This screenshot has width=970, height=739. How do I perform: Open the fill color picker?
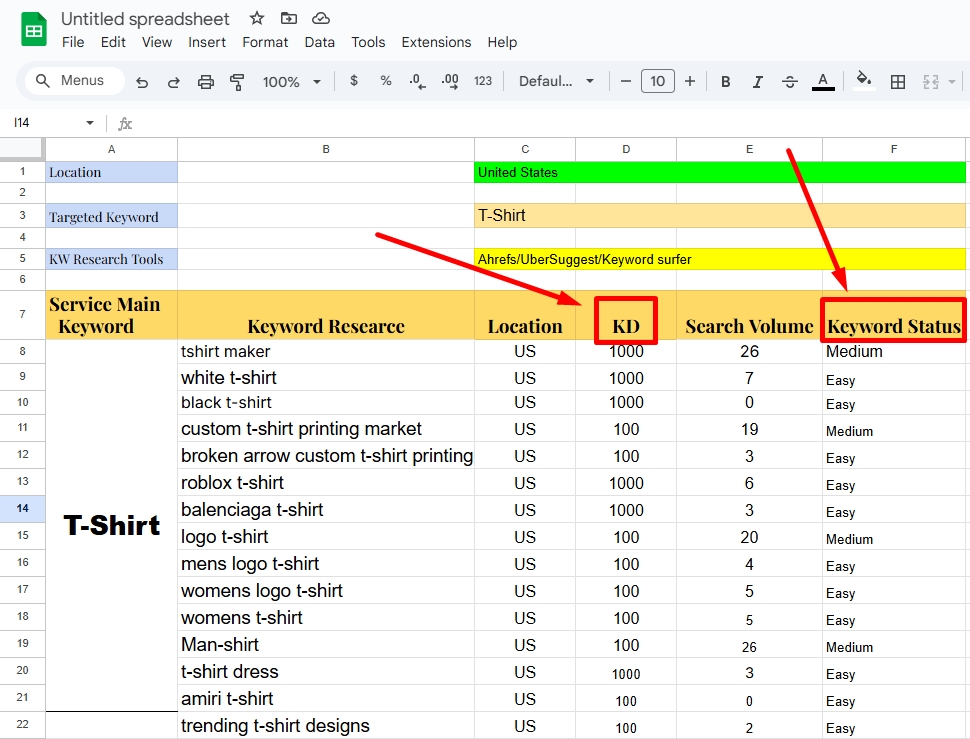(862, 81)
